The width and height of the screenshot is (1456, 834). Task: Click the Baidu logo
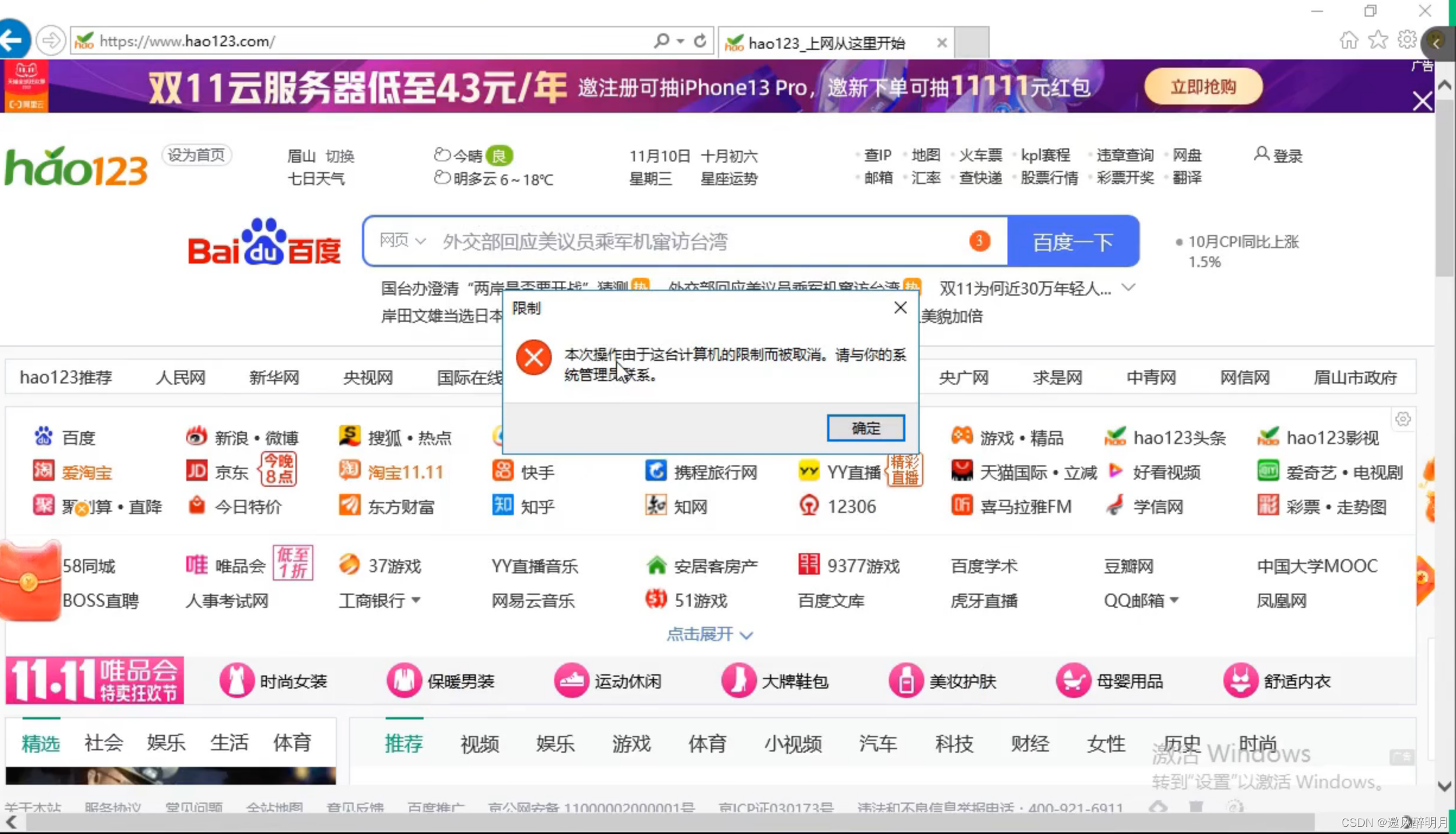pos(264,242)
